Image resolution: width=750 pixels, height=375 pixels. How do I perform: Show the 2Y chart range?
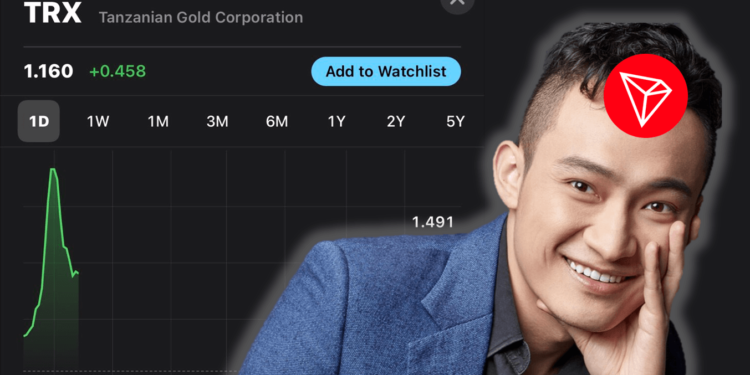tap(396, 121)
